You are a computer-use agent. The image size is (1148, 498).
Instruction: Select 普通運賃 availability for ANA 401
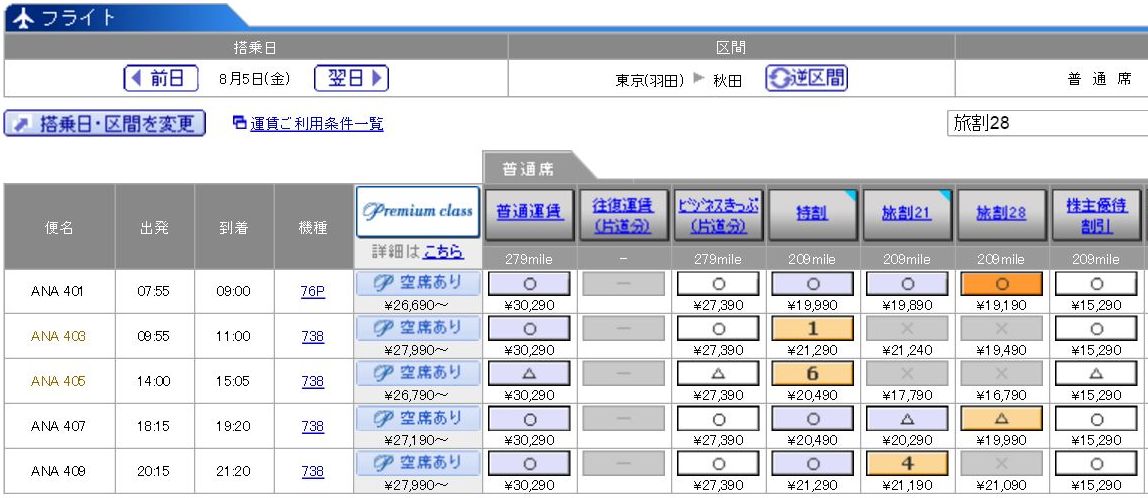pyautogui.click(x=529, y=284)
